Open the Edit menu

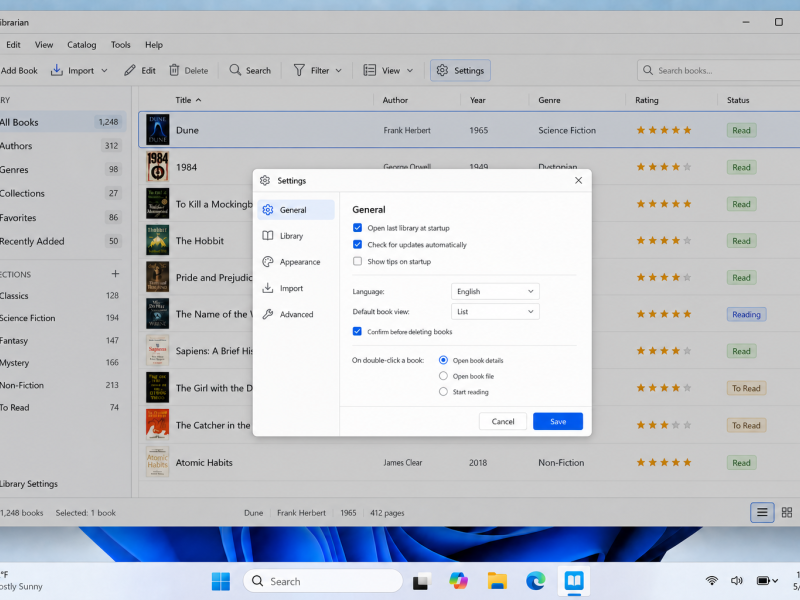tap(13, 45)
